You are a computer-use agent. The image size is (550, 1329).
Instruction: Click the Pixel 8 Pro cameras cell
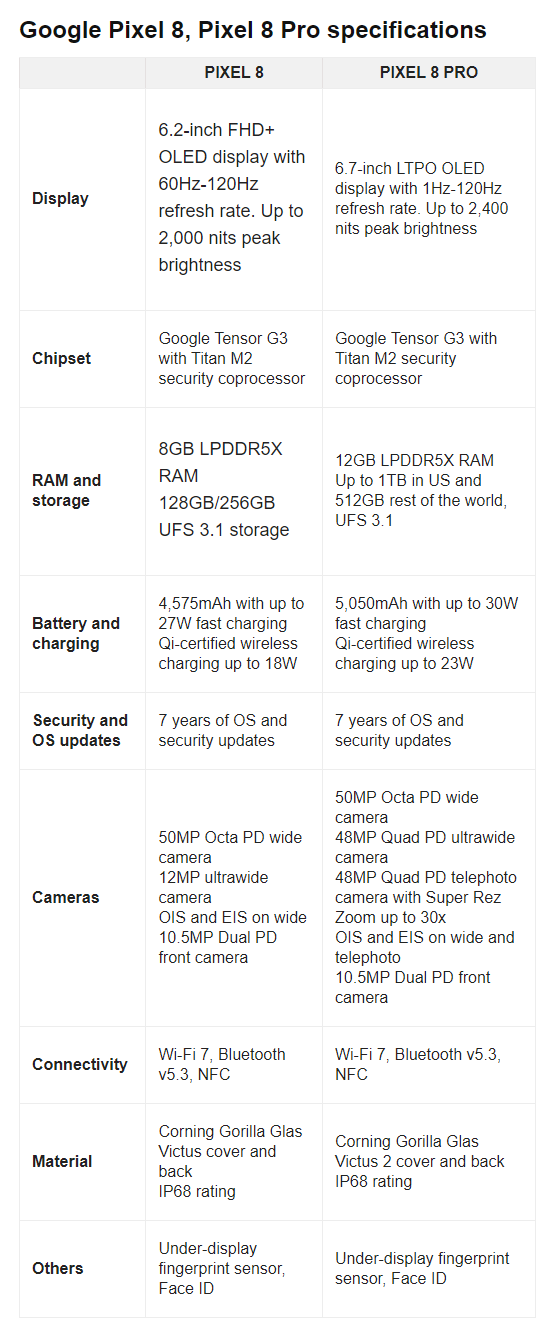click(429, 897)
